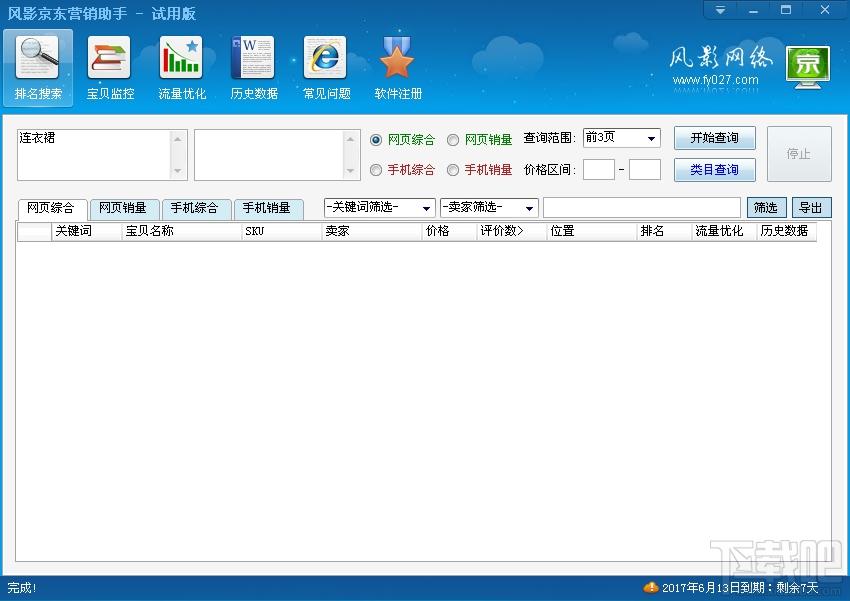Click the green 京 logo icon
850x601 pixels.
pyautogui.click(x=808, y=67)
